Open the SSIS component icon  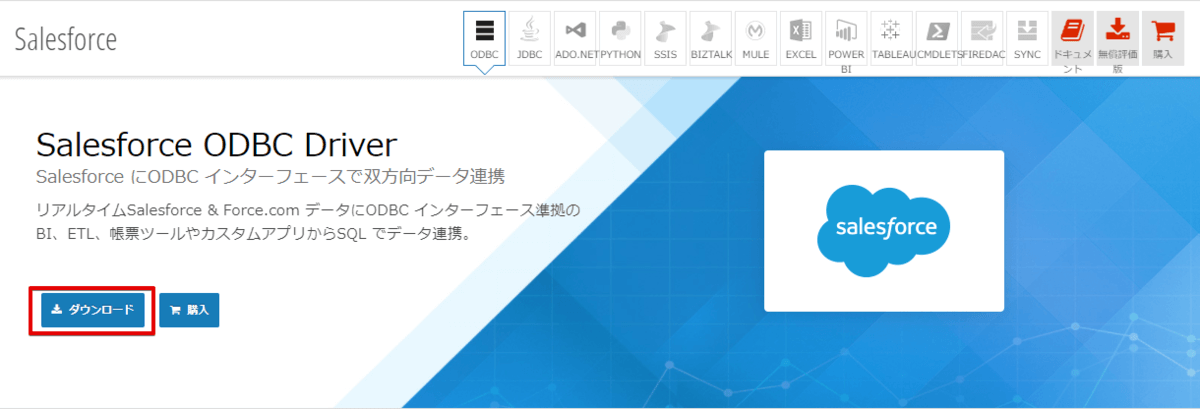[x=665, y=38]
